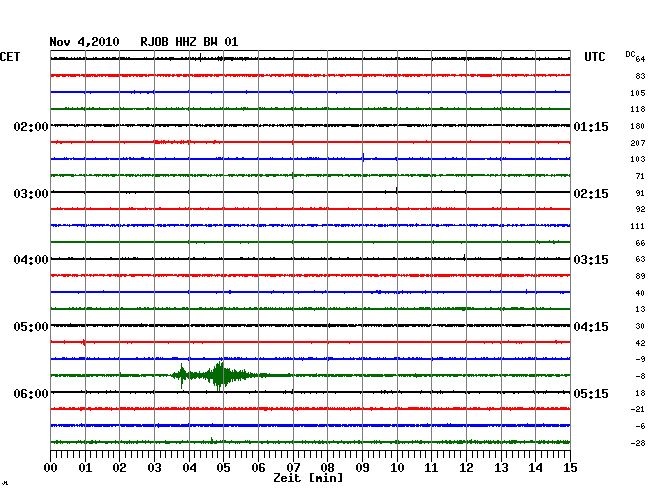Select the CET time label '06:00'
The height and width of the screenshot is (494, 650).
tap(31, 393)
